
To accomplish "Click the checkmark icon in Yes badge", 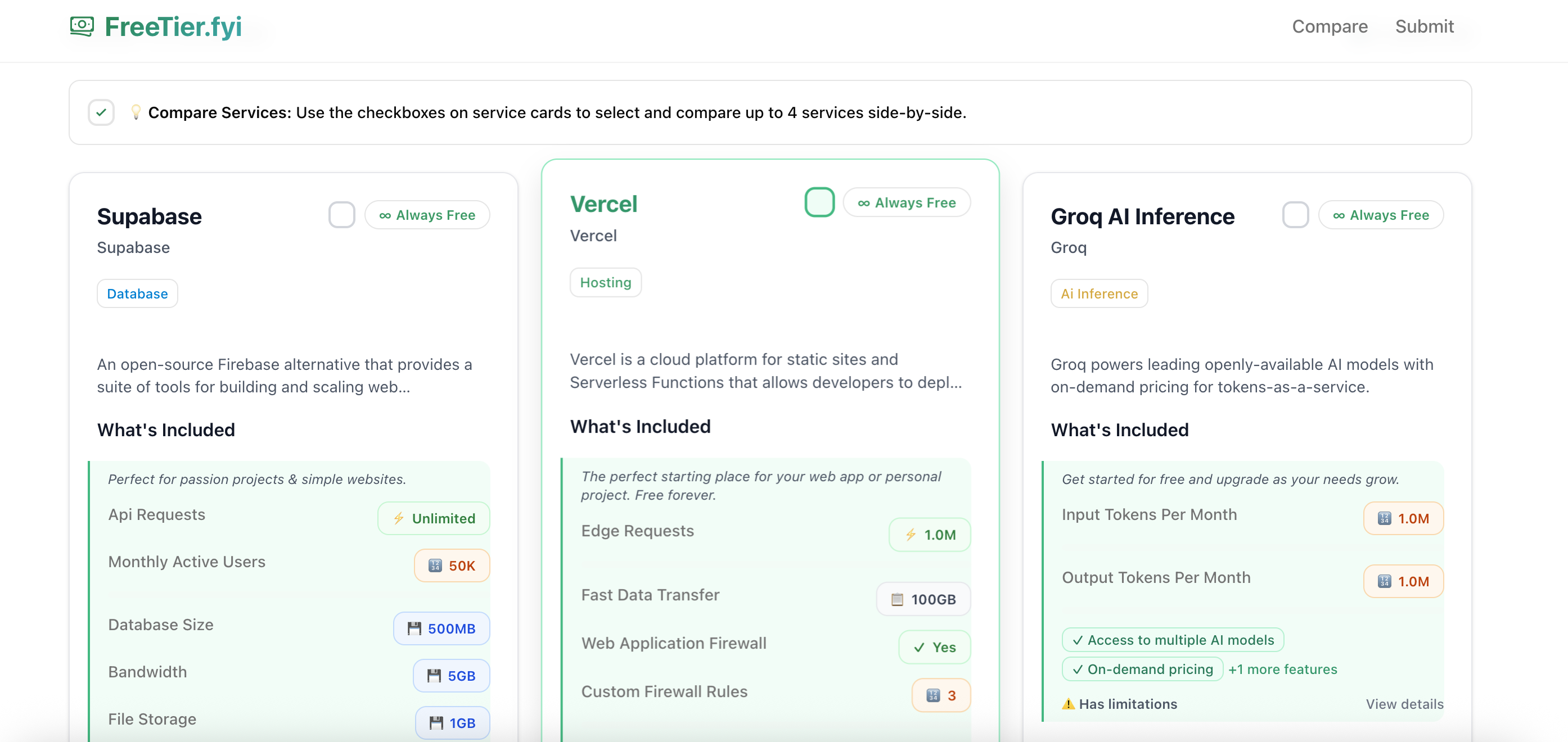I will (x=919, y=647).
